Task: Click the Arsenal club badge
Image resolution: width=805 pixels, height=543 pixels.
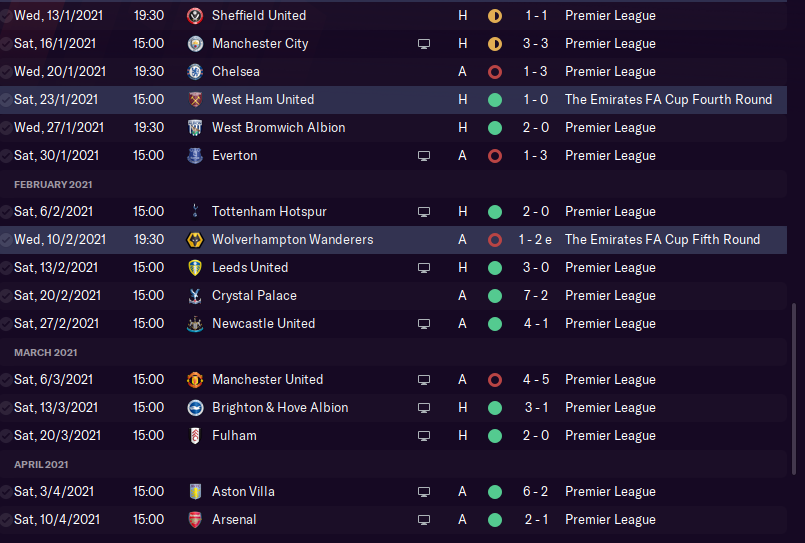Action: tap(194, 520)
